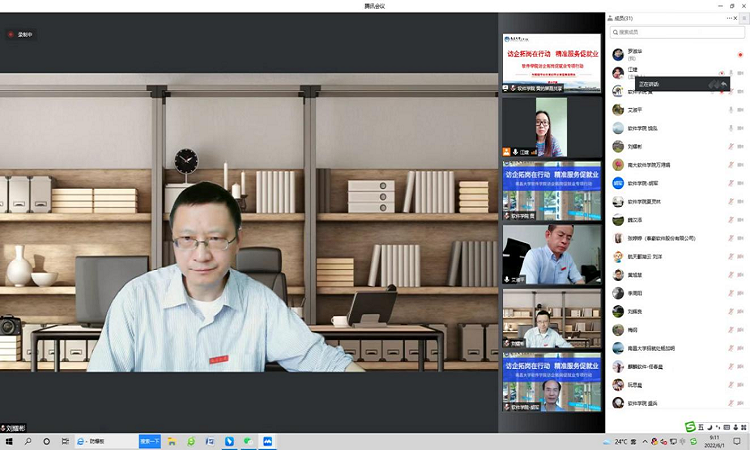Switch Sogou input mode via 五 icon
750x450 pixels.
(x=701, y=427)
